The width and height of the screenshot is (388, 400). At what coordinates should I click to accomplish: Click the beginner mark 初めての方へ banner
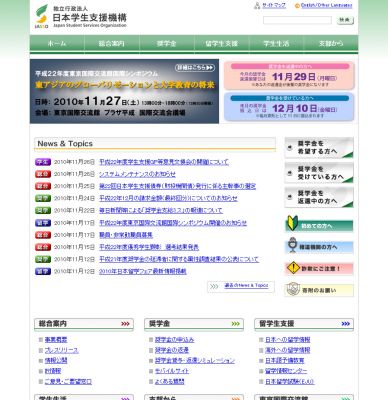coord(319,225)
